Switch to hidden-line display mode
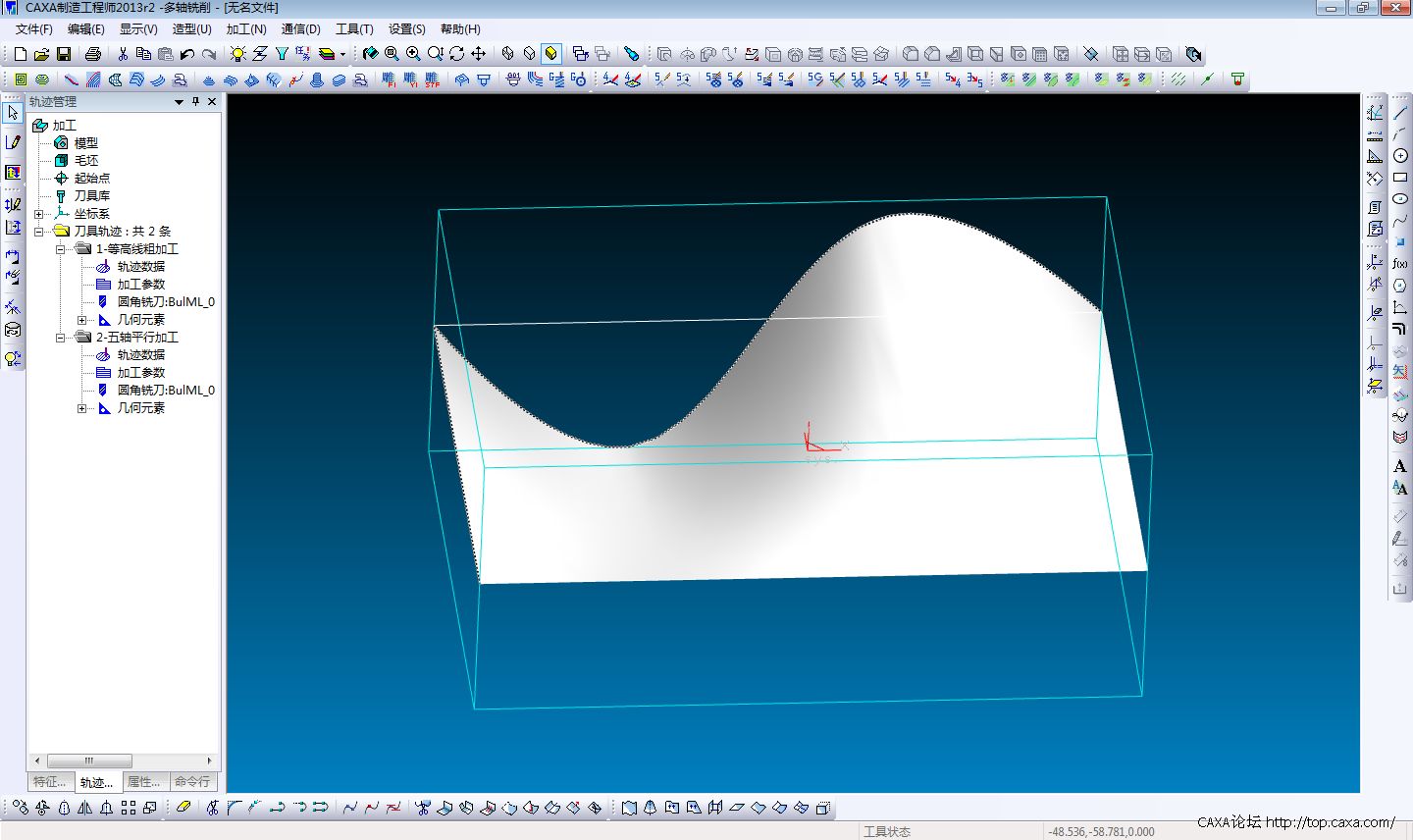Viewport: 1413px width, 840px height. coord(529,54)
